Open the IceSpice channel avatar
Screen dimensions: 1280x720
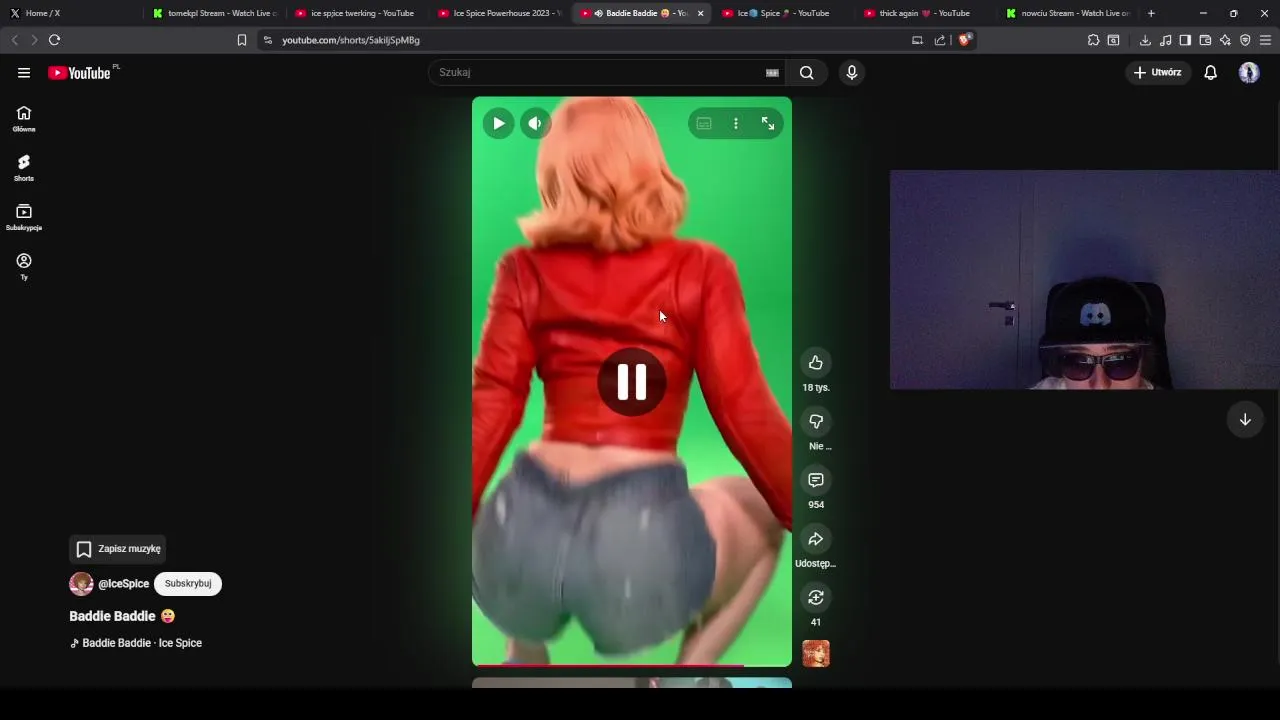(x=81, y=584)
